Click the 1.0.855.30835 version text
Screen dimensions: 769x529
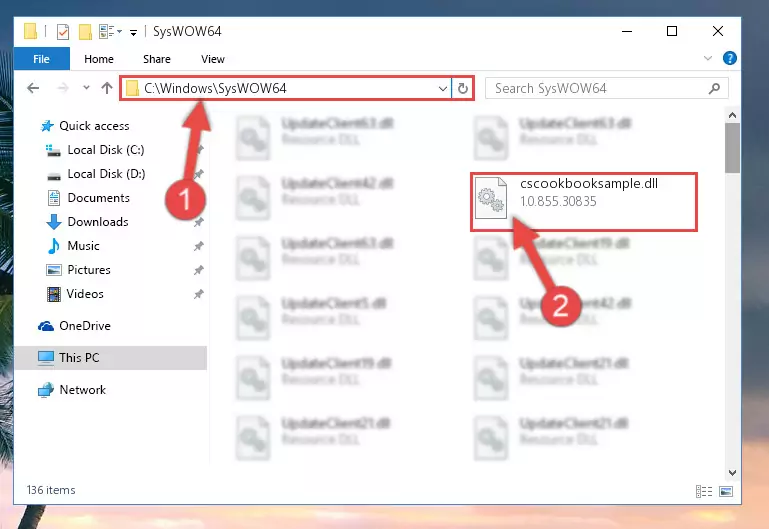click(558, 202)
